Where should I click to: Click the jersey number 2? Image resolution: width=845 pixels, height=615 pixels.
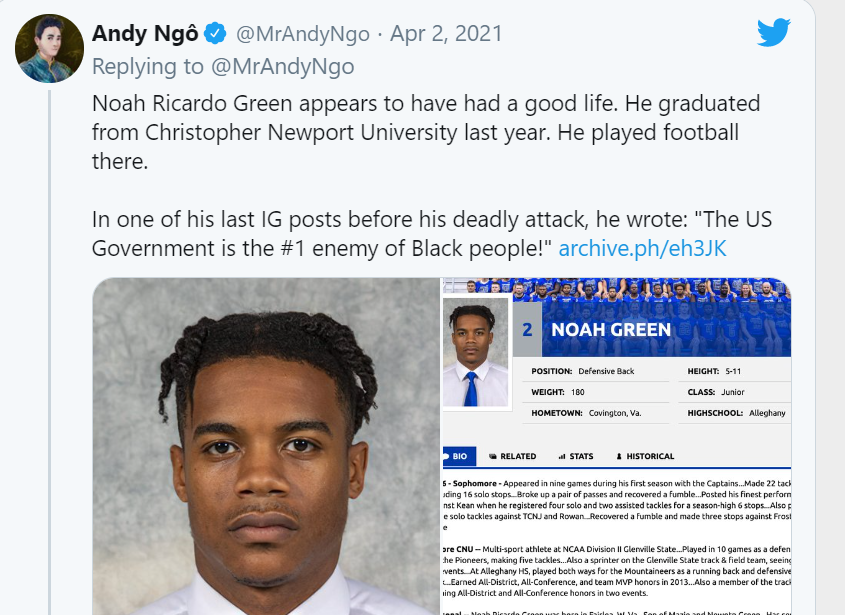pos(527,329)
